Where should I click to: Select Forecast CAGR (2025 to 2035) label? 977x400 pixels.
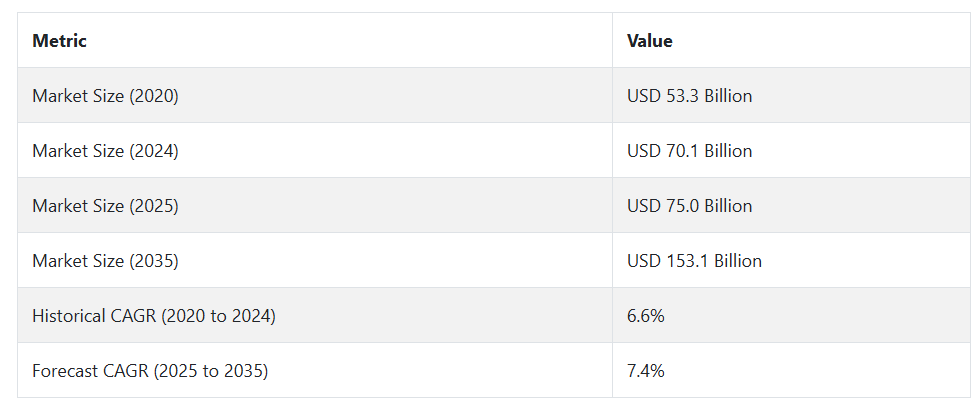coord(150,371)
